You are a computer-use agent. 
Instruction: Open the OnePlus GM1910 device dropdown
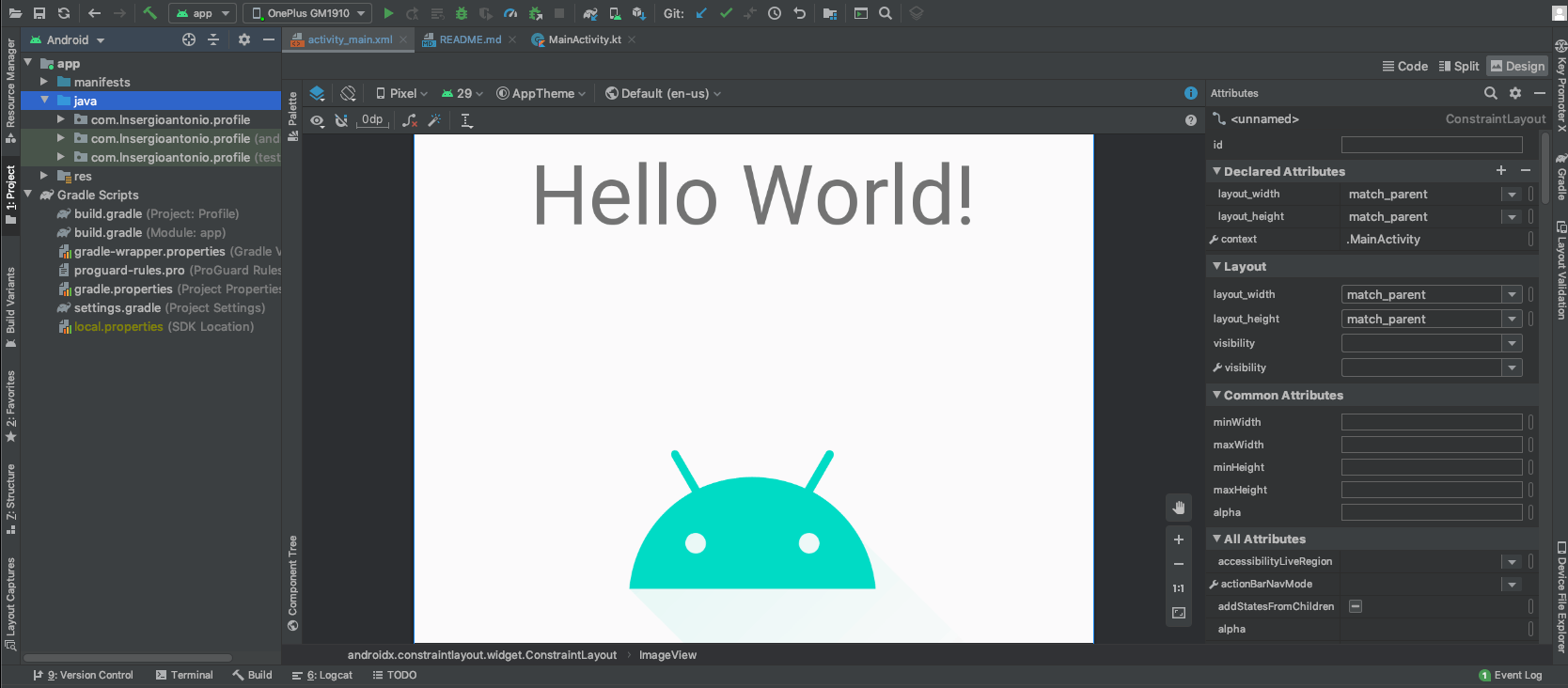(308, 13)
